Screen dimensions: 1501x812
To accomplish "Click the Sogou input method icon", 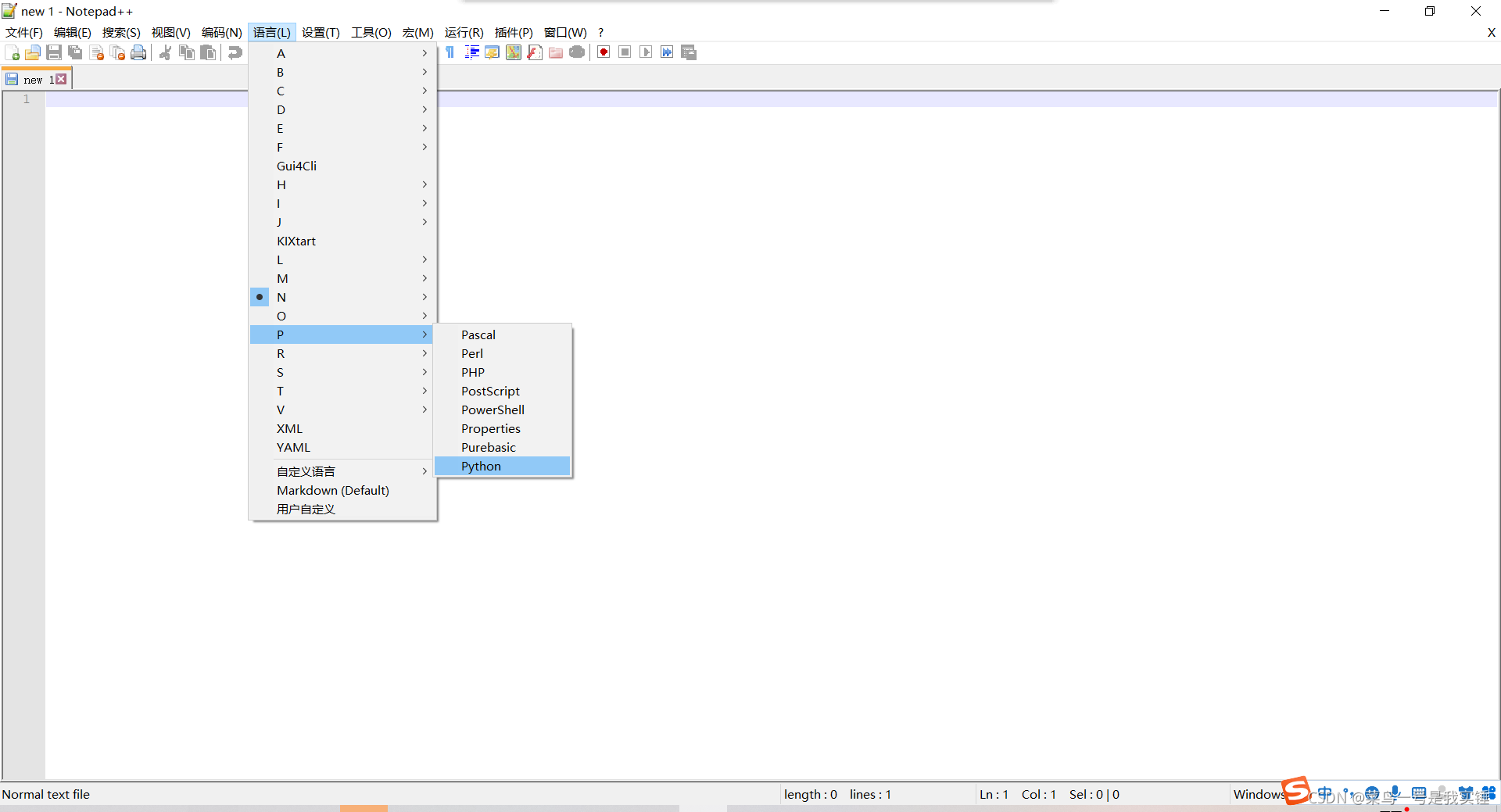I will (x=1296, y=790).
